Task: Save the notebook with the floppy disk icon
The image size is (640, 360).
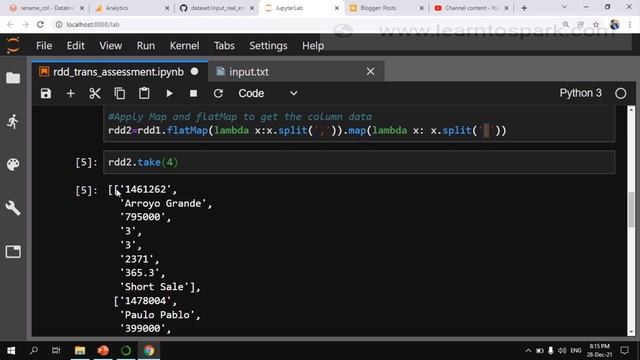Action: click(46, 93)
